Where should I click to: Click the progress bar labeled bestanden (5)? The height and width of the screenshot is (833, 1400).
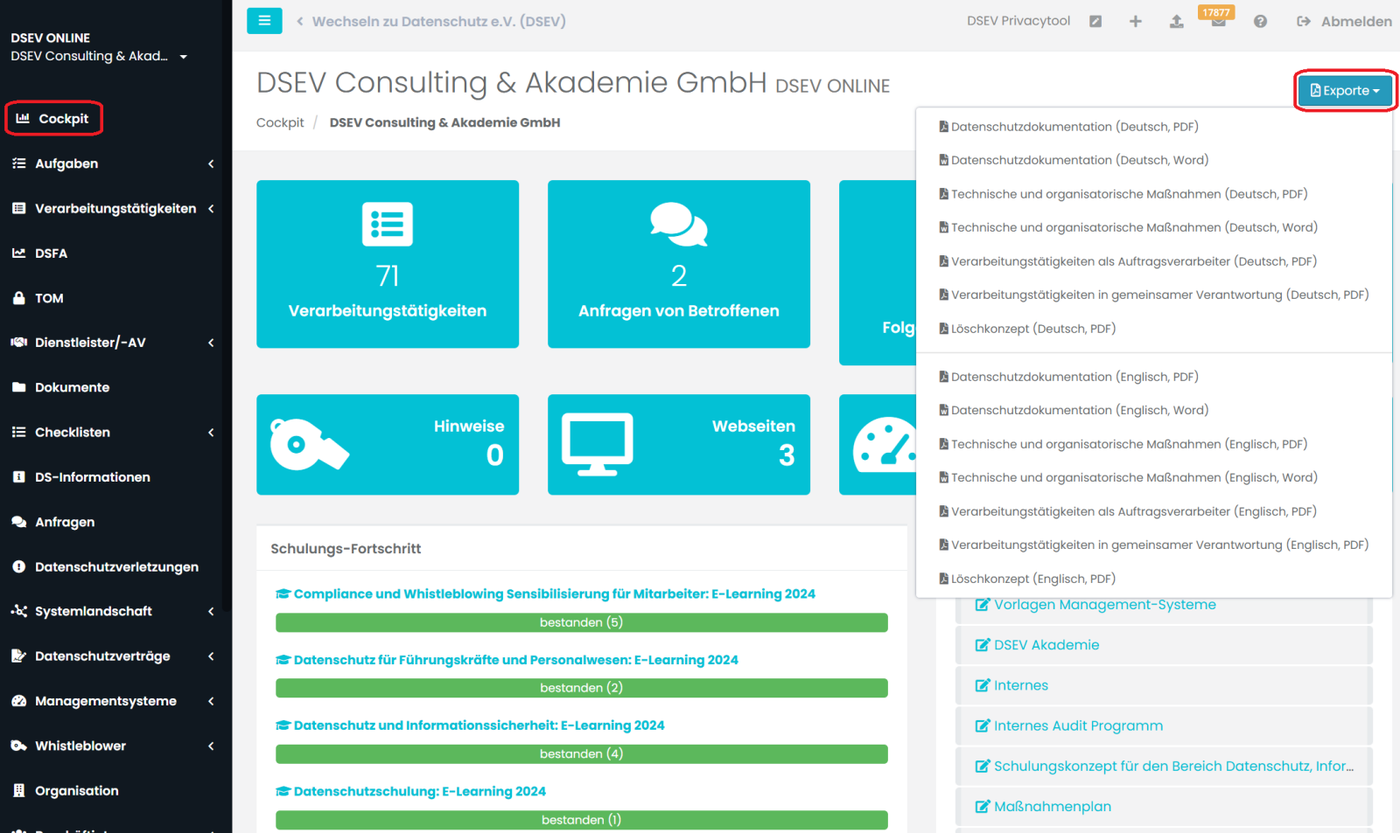[x=582, y=623]
